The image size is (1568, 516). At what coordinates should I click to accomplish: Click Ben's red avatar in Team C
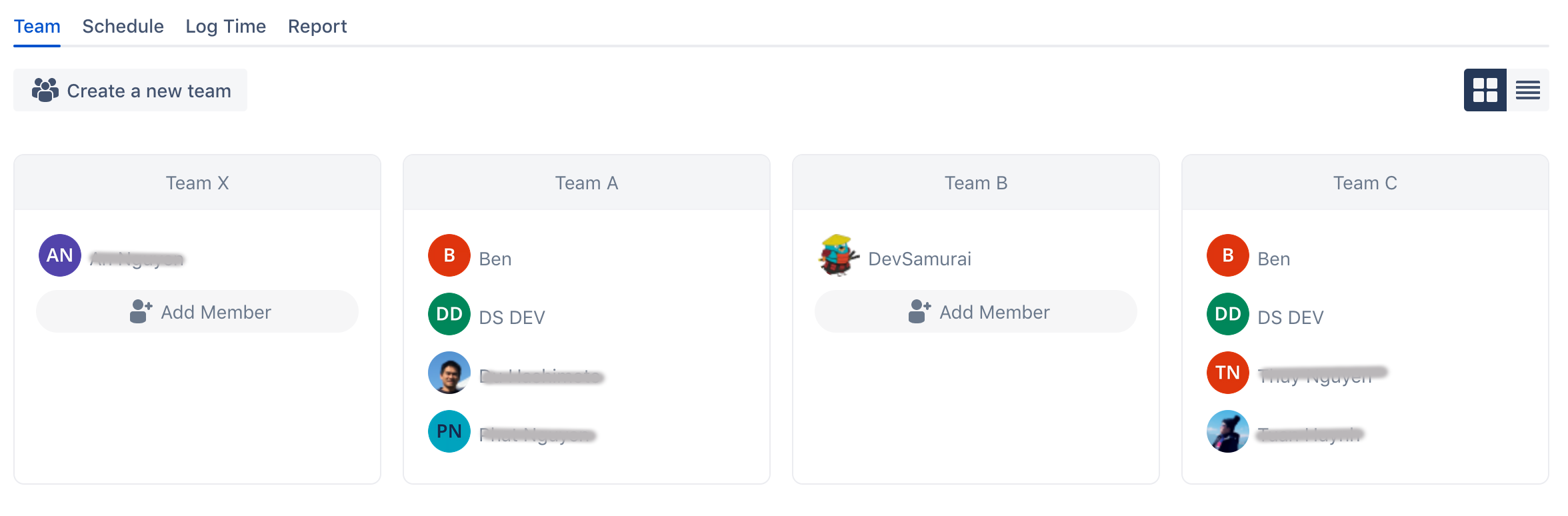(x=1228, y=255)
